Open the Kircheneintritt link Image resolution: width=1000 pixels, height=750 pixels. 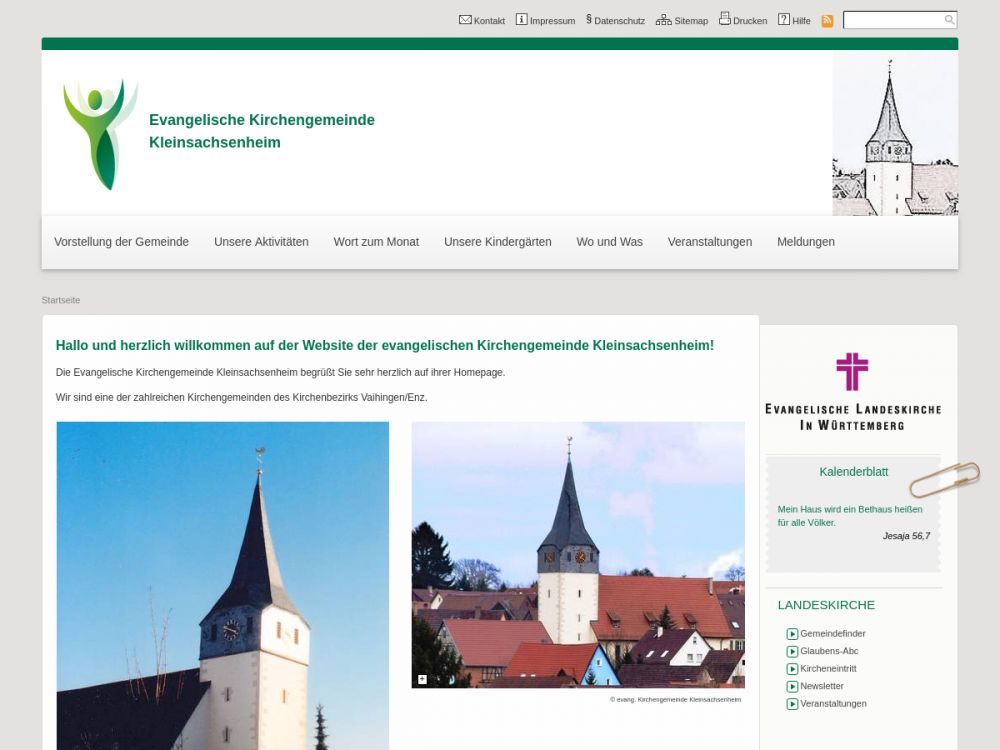[x=828, y=669]
